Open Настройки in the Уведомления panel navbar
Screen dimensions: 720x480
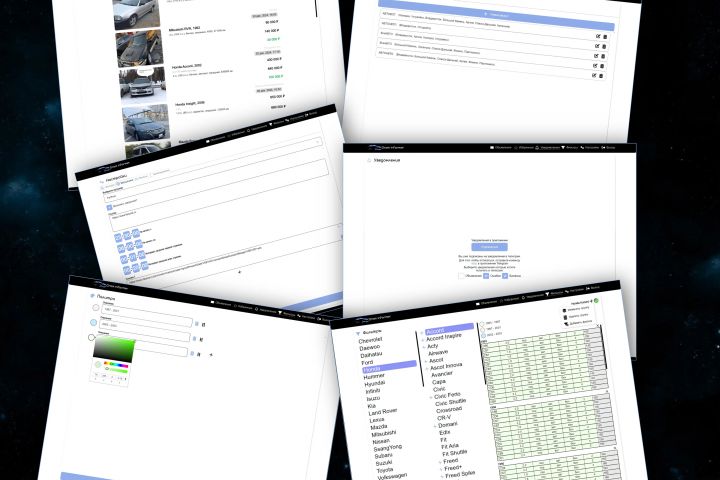click(590, 147)
